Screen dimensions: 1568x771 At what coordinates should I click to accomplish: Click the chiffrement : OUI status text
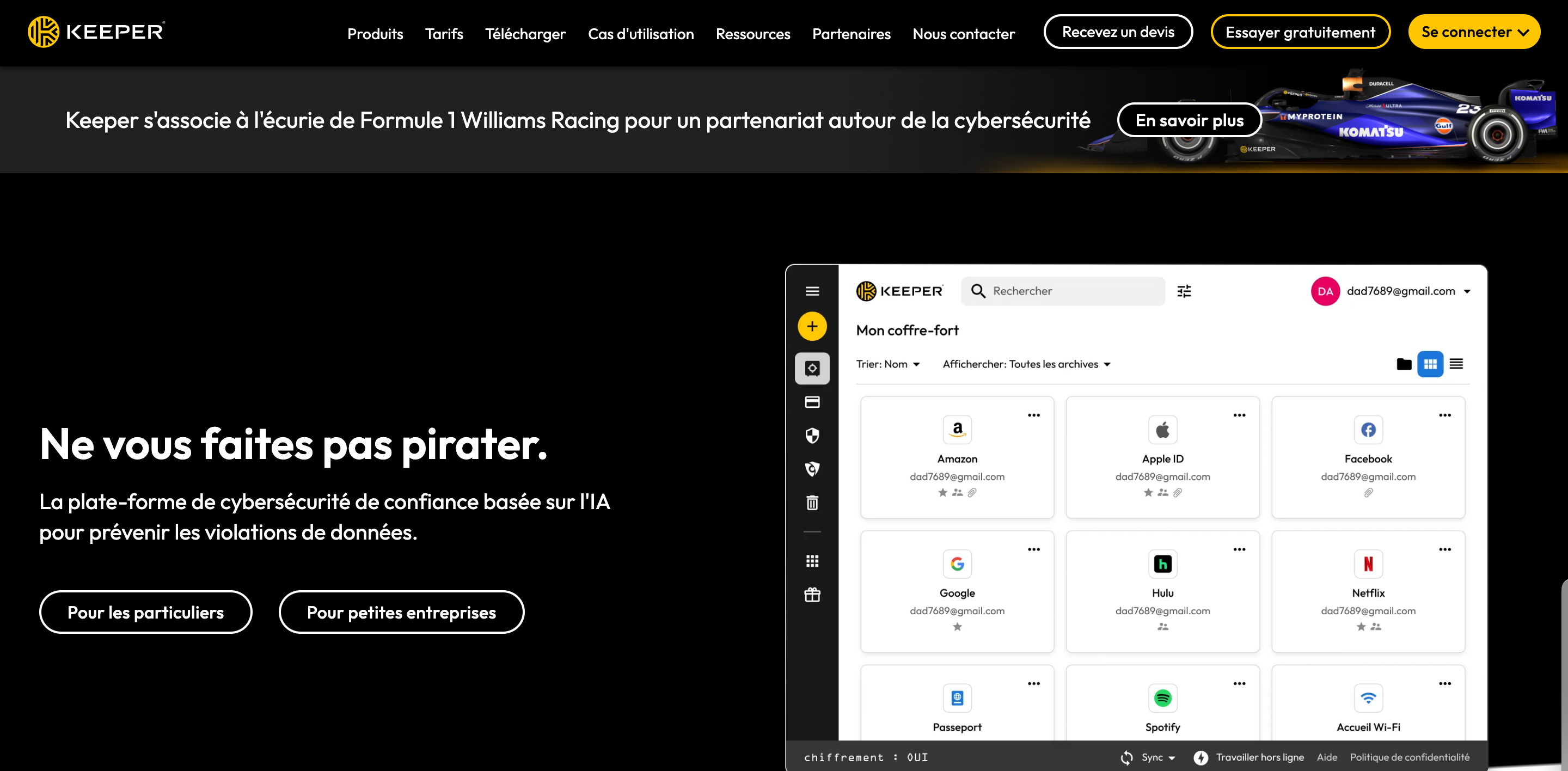point(866,757)
